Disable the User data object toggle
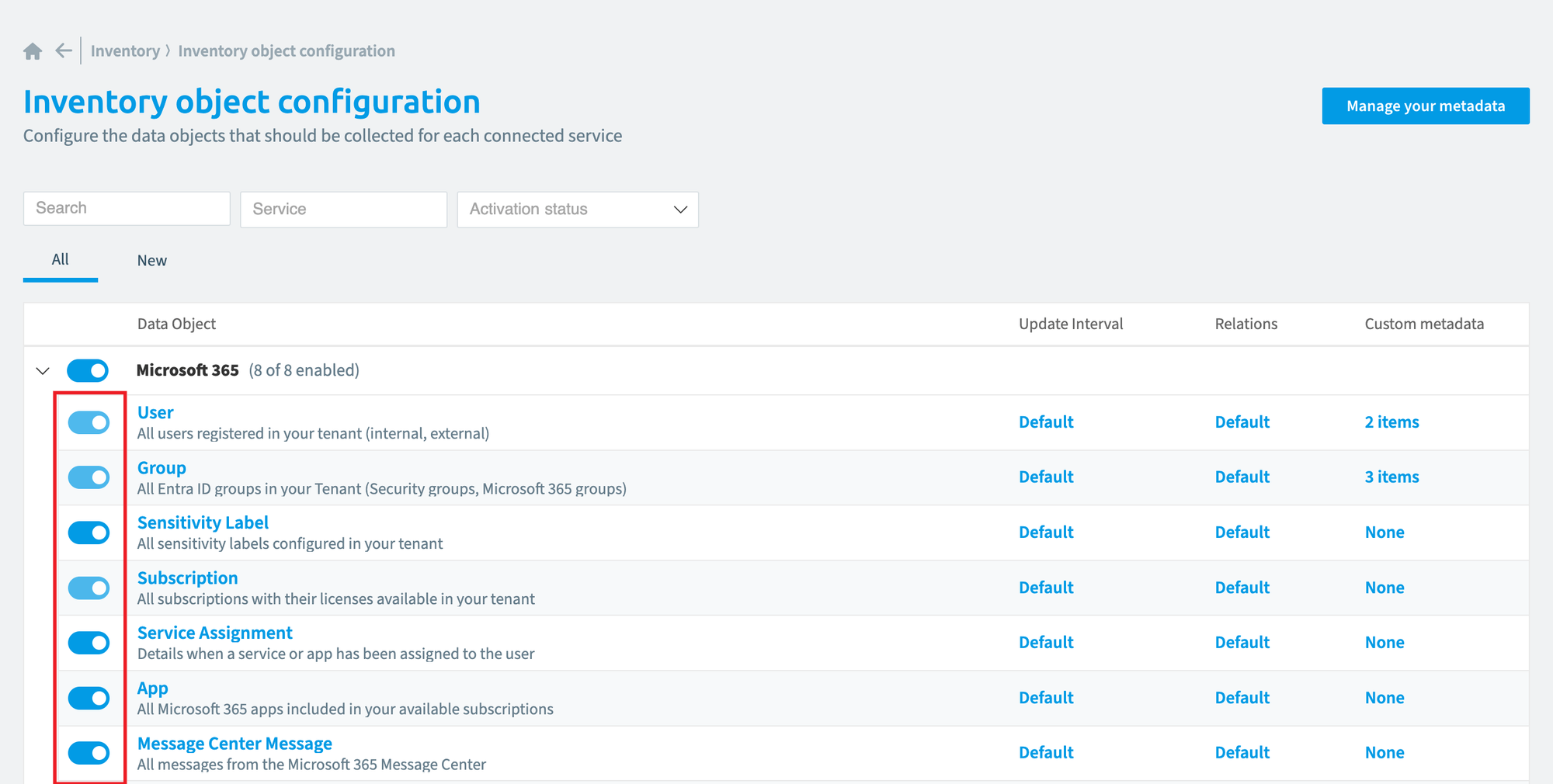 click(89, 422)
